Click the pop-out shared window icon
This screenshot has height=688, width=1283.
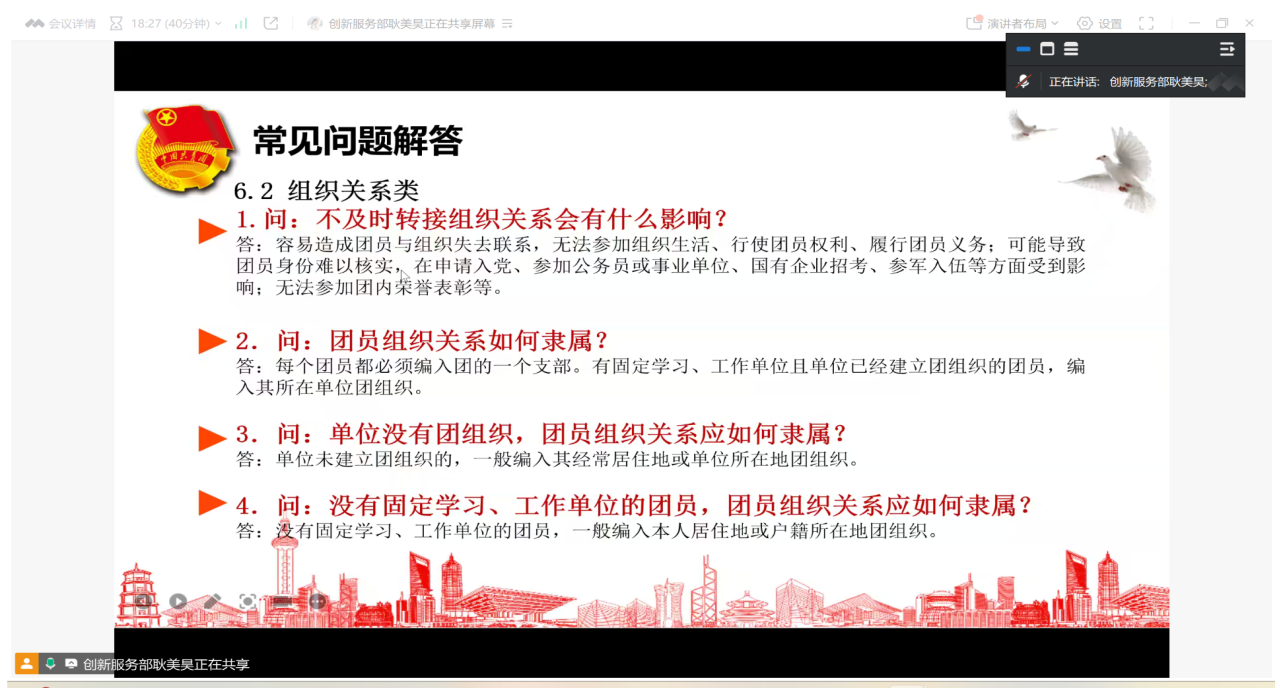[x=271, y=23]
